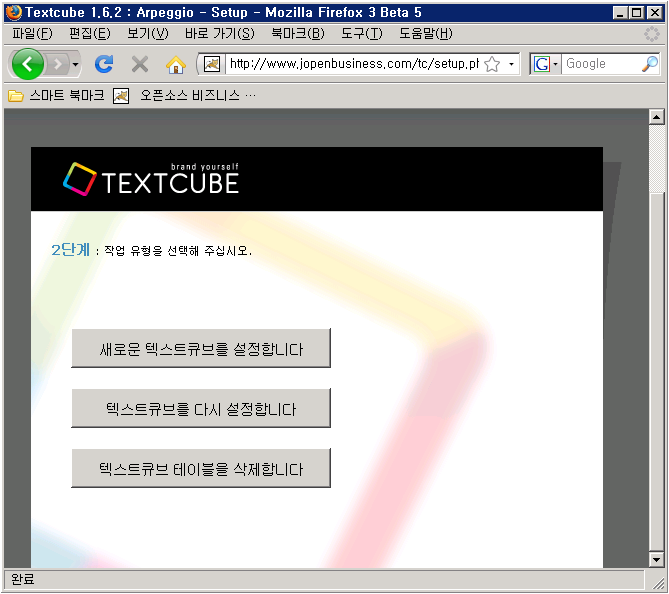Click 텍스트큐브를 다시 설정합니다 button
This screenshot has width=669, height=594.
point(201,408)
